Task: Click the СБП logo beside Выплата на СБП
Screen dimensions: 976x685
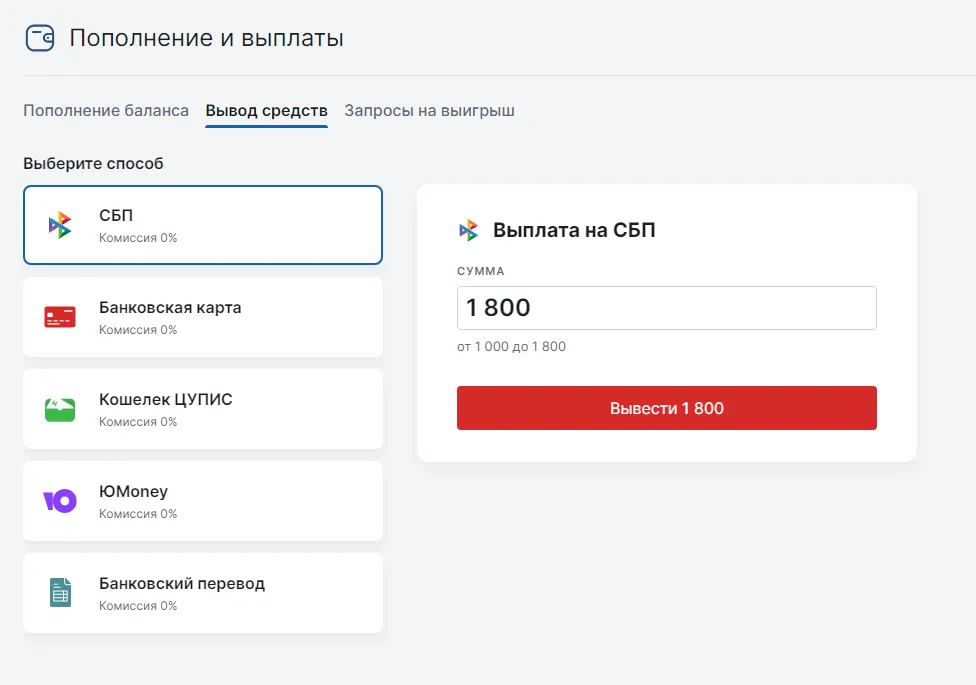Action: point(469,230)
